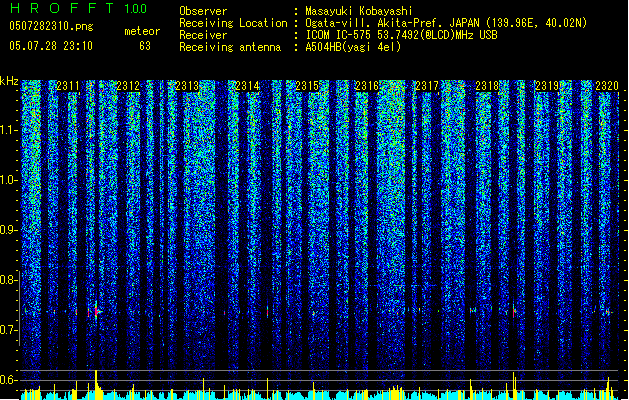629x400 pixels.
Task: Click the meteor label
Action: 142,31
